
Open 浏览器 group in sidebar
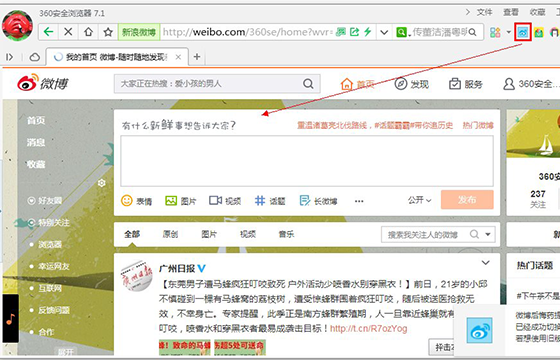[x=46, y=244]
